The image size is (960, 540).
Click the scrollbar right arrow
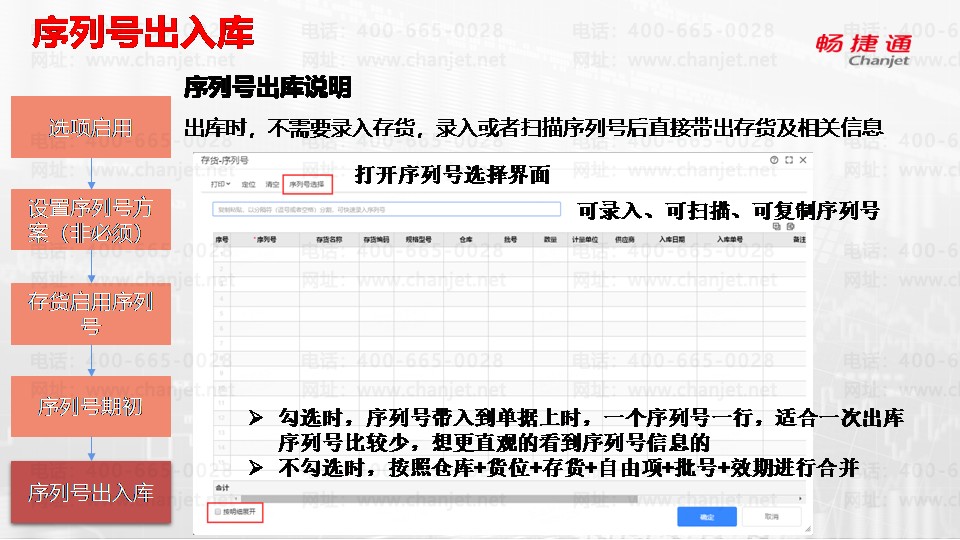point(800,499)
